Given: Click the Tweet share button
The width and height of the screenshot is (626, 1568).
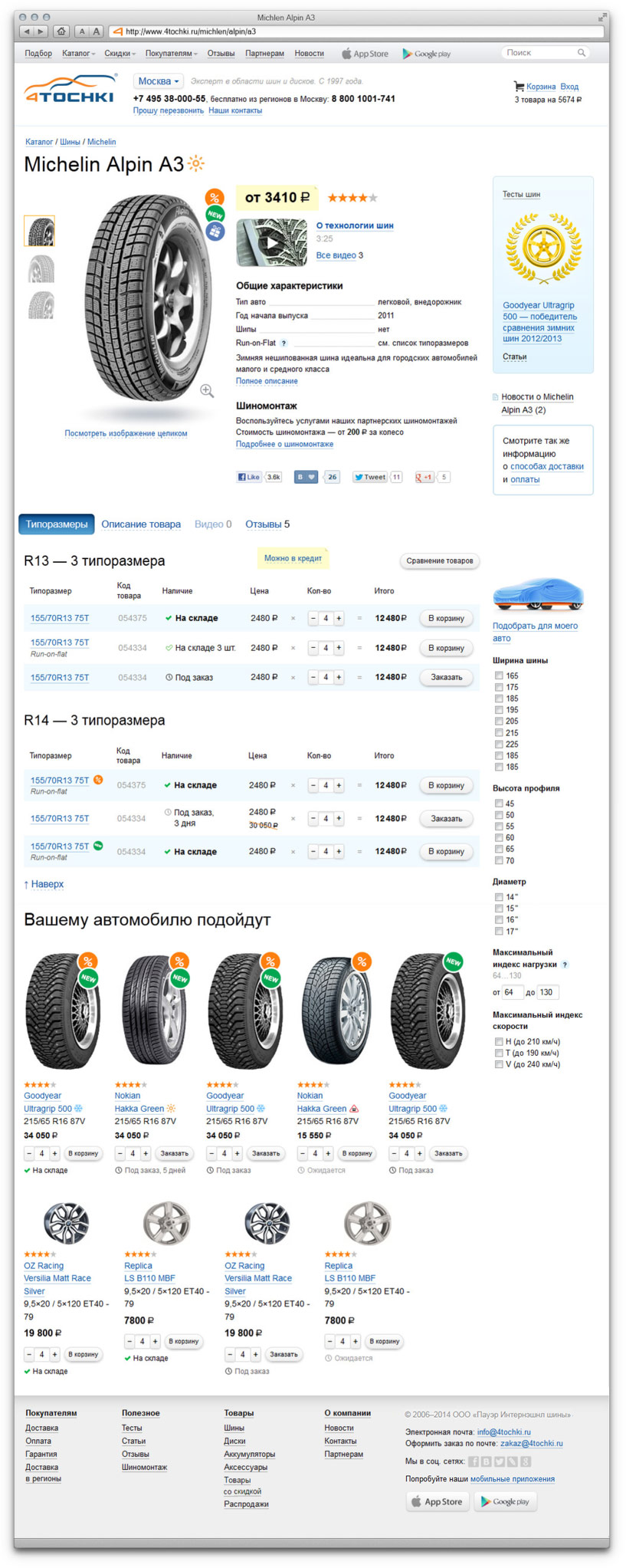Looking at the screenshot, I should pos(370,477).
